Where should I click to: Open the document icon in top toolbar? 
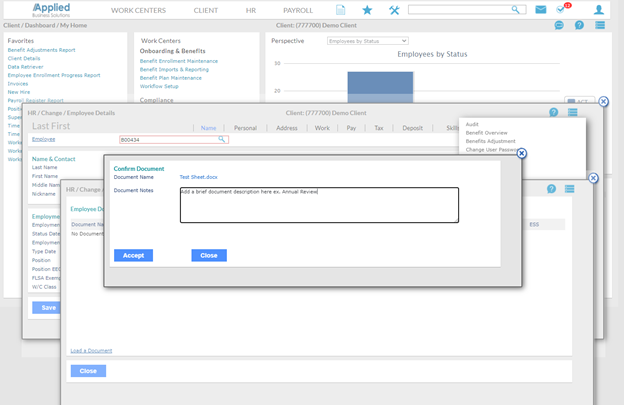click(x=341, y=10)
